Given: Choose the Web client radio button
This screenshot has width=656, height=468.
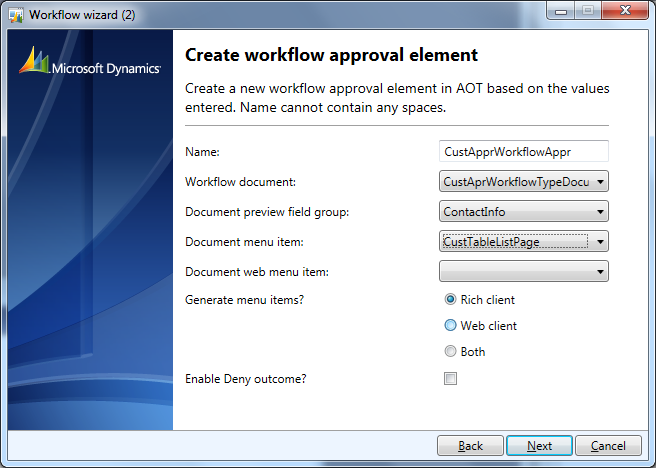Looking at the screenshot, I should click(450, 325).
